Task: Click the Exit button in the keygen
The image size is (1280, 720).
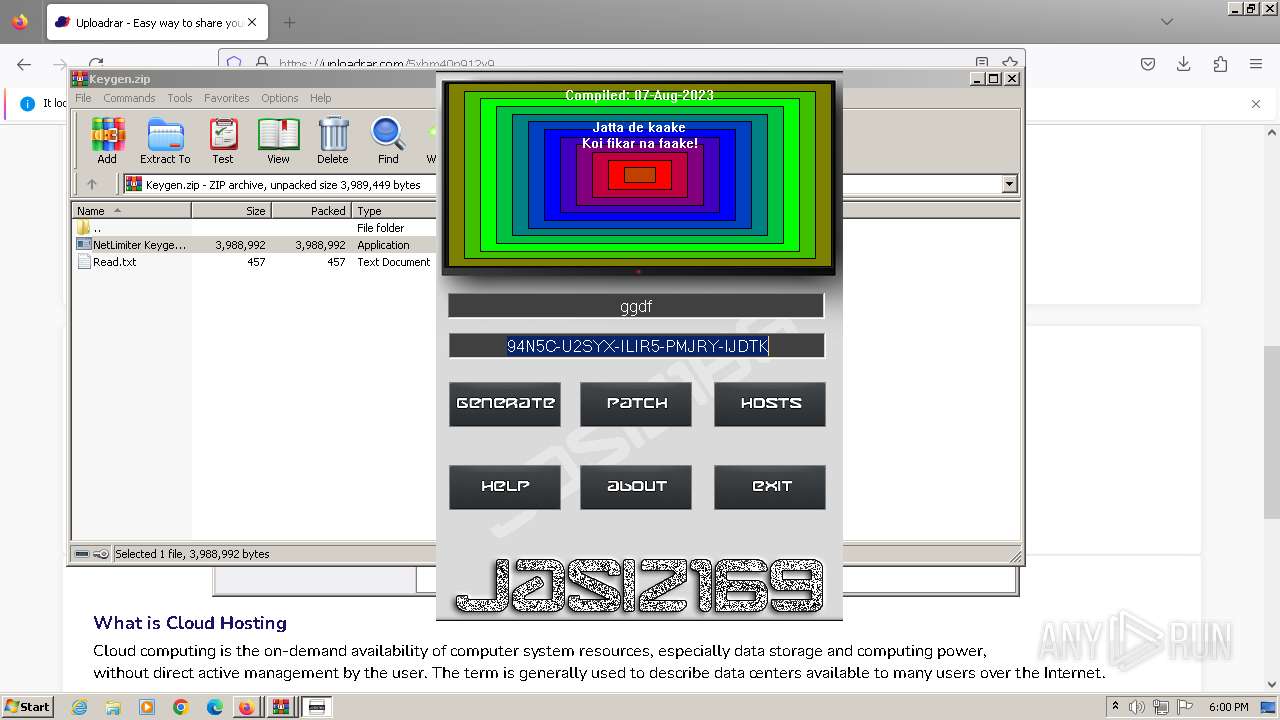Action: pos(770,487)
